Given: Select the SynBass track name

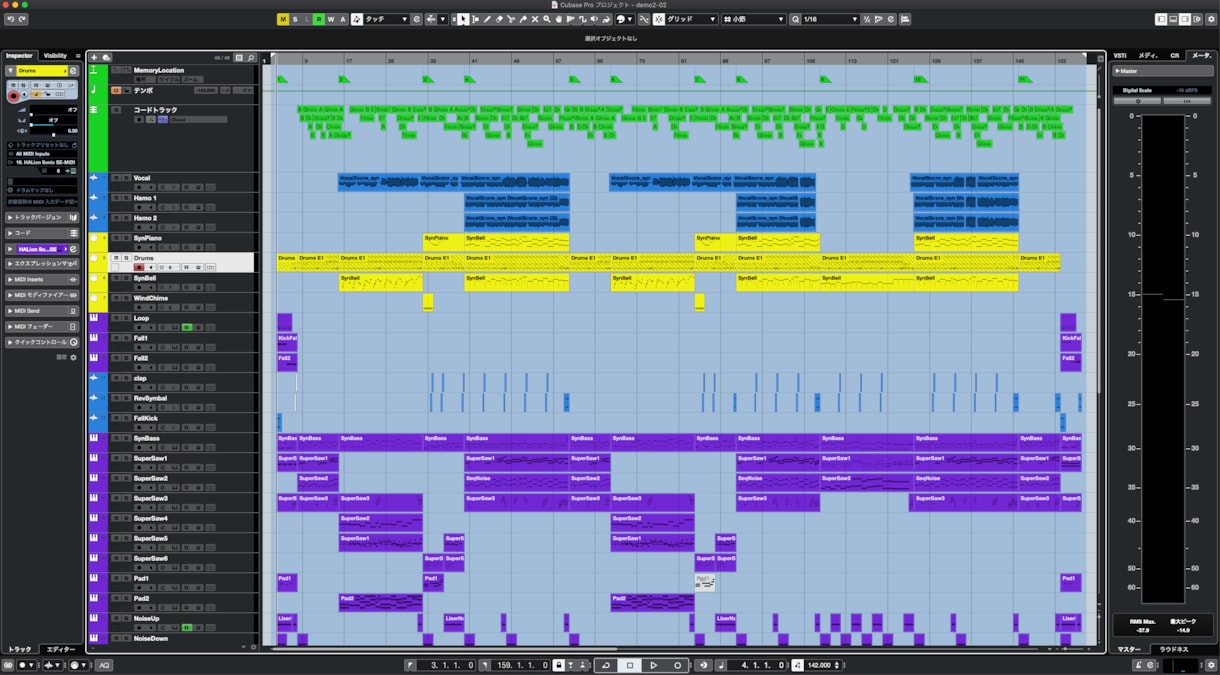Looking at the screenshot, I should (x=146, y=438).
